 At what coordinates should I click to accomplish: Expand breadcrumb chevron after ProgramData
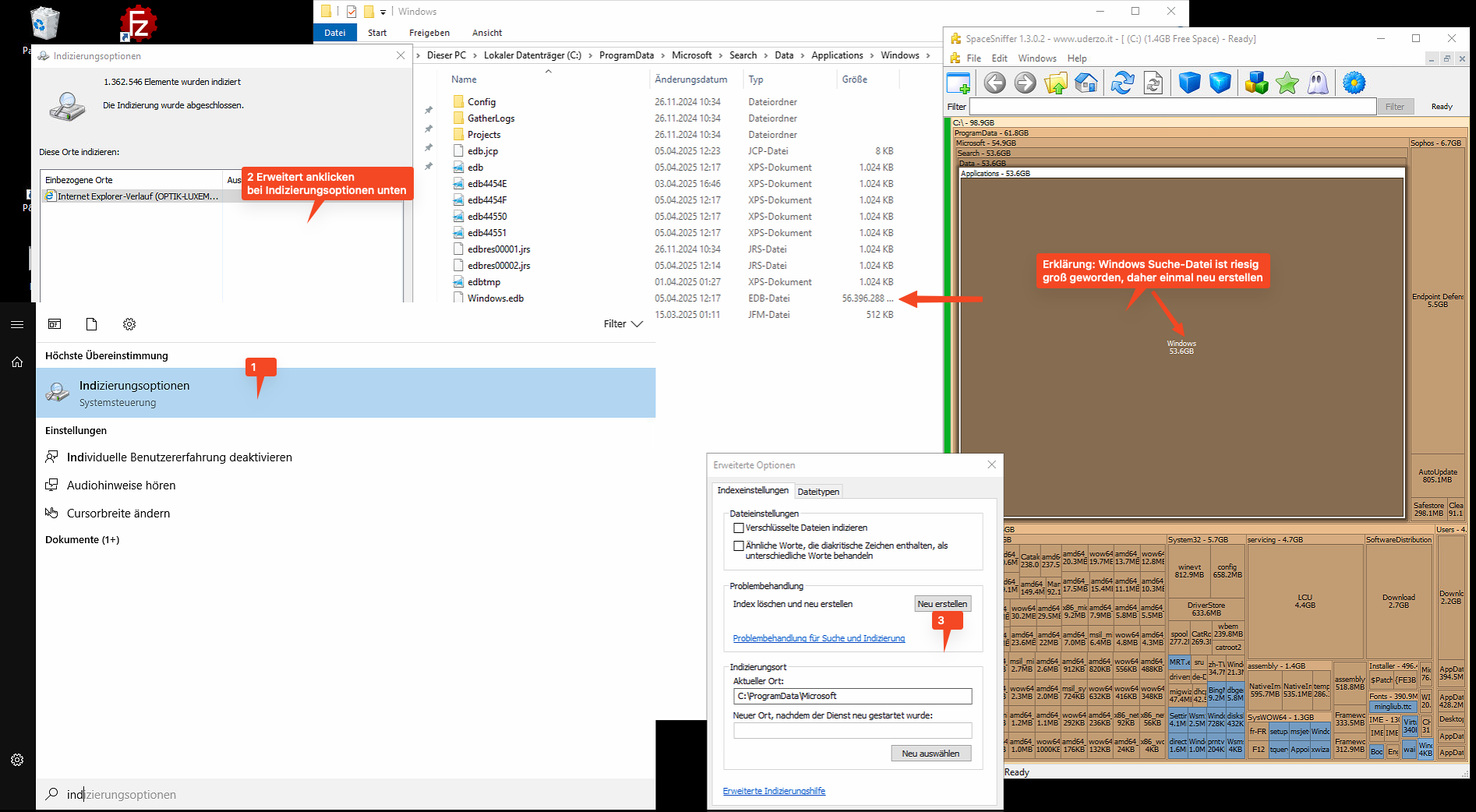click(x=662, y=55)
